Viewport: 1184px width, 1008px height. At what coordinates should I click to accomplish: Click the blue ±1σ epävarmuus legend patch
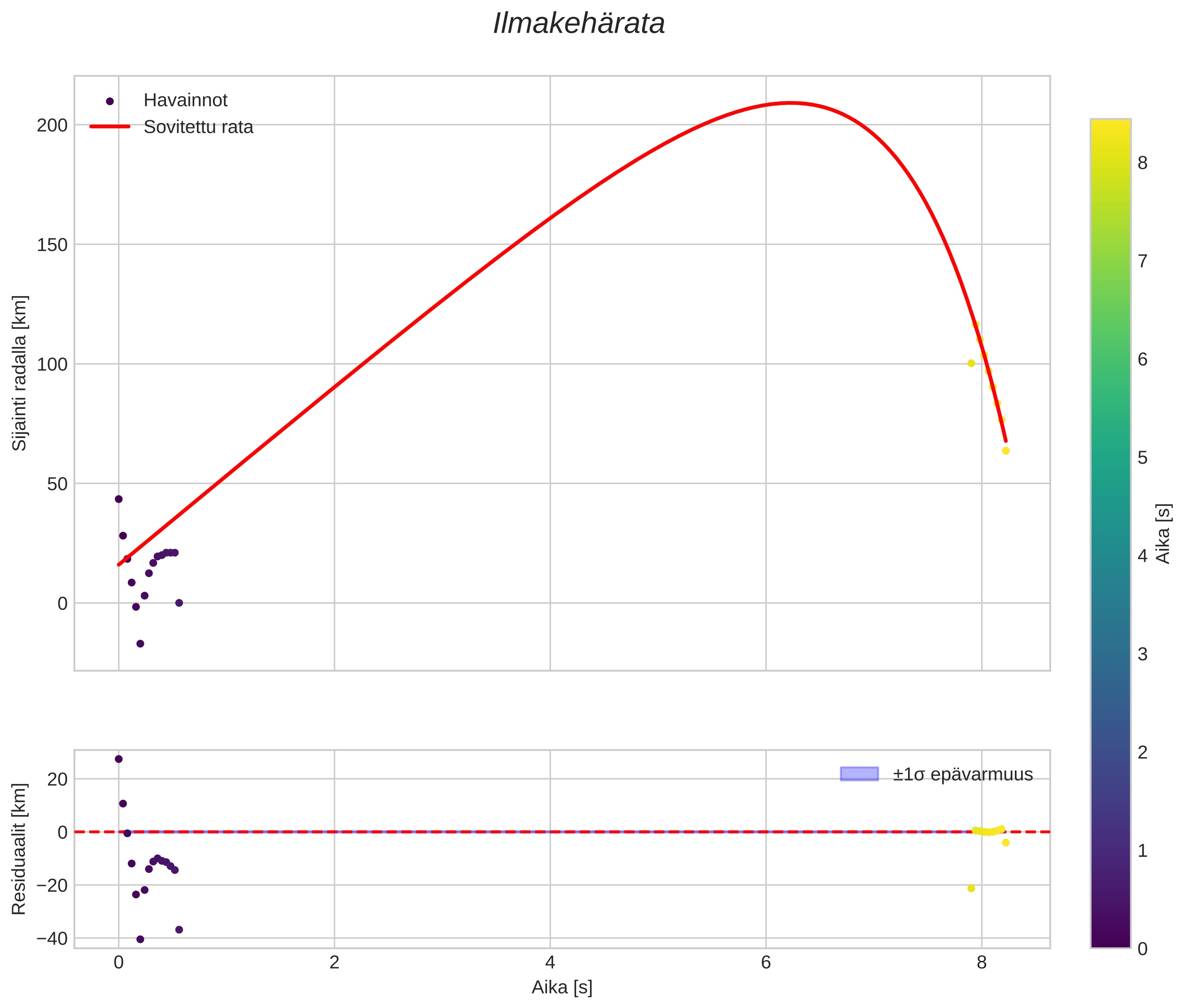(x=859, y=774)
